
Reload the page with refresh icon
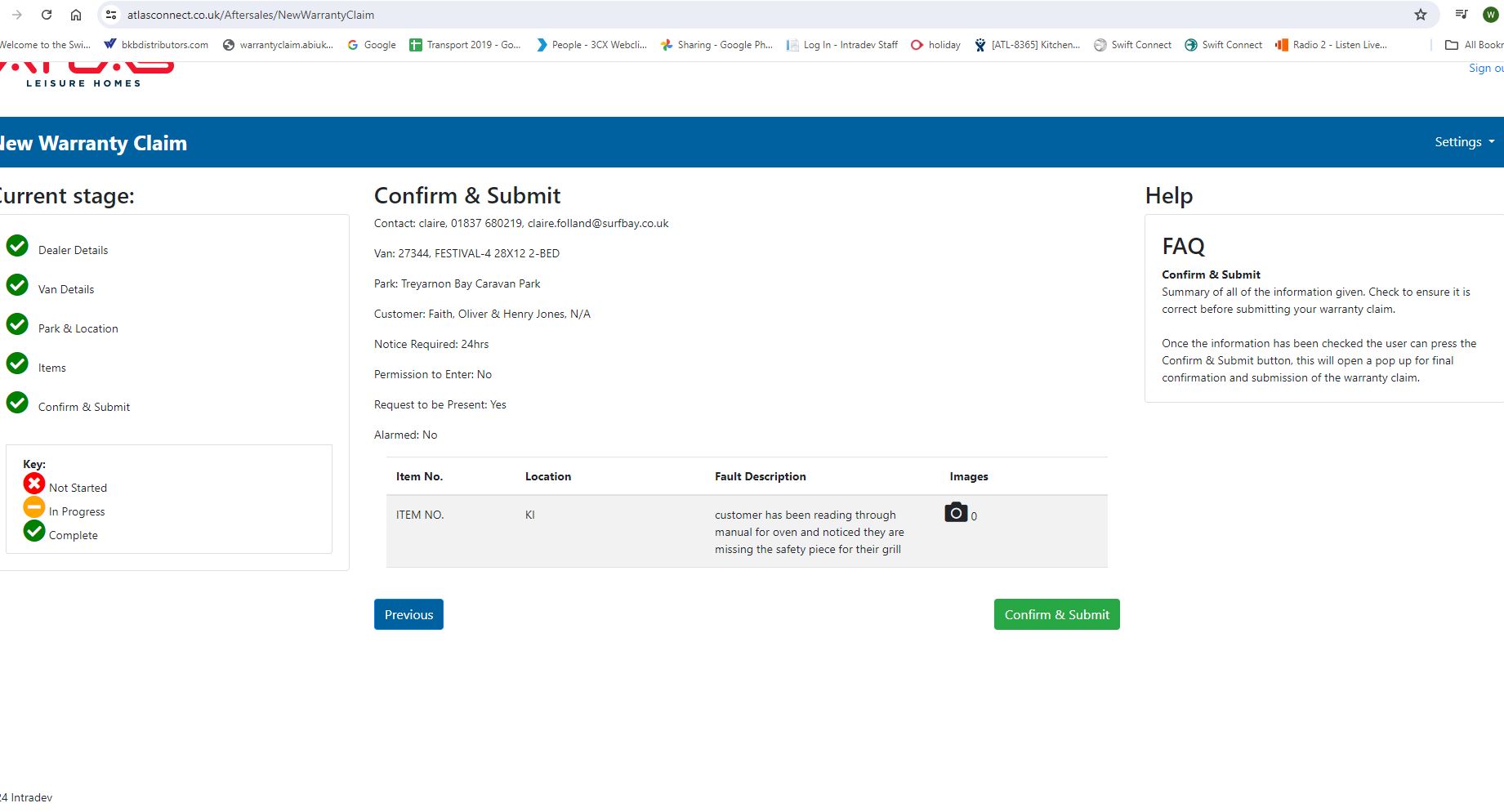click(x=47, y=15)
